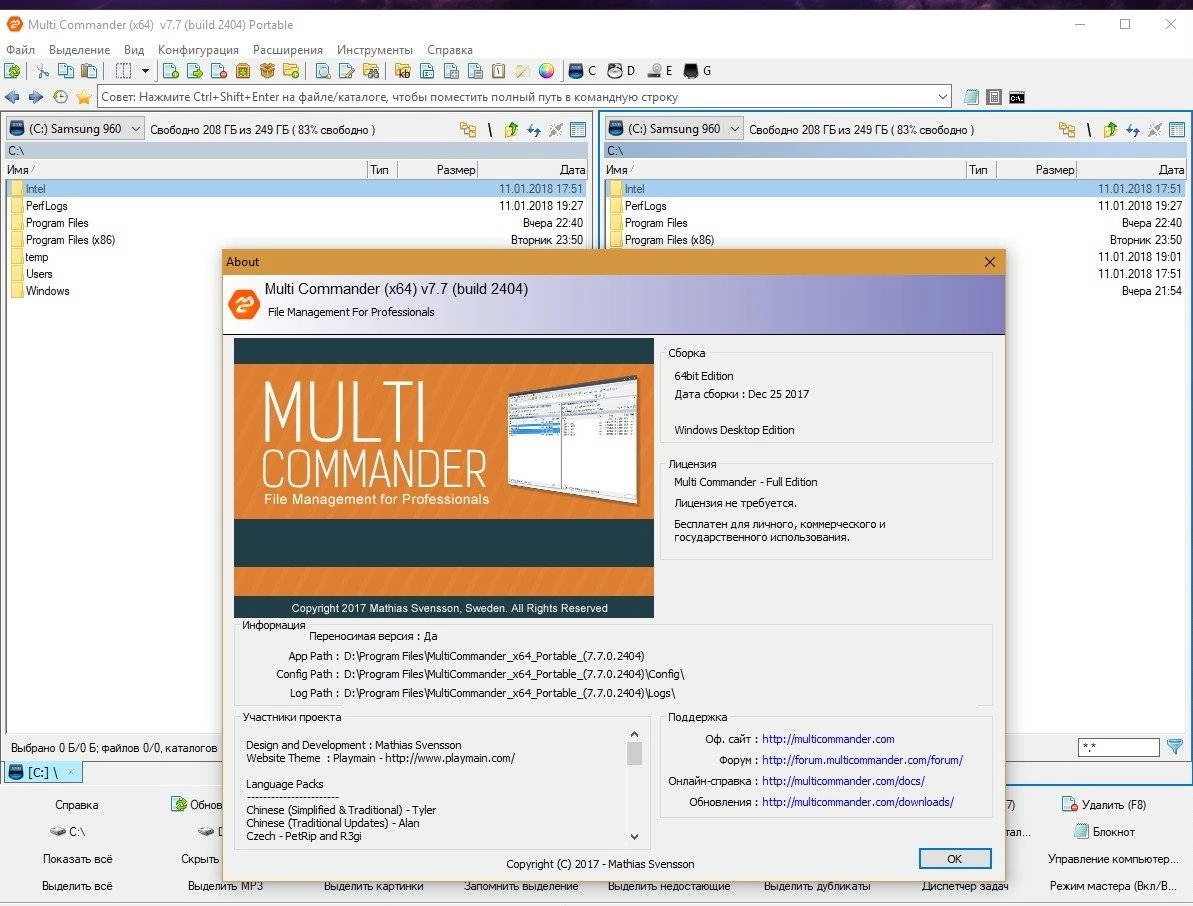Open the Инструменты menu
This screenshot has height=906, width=1193.
pos(374,49)
